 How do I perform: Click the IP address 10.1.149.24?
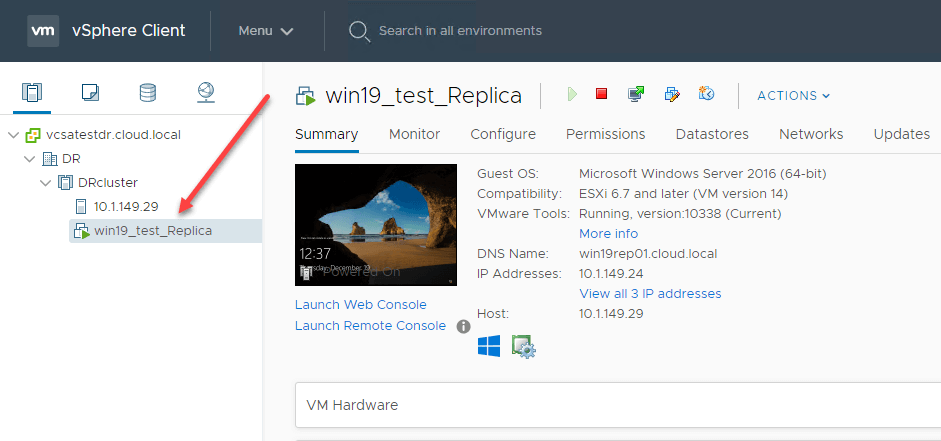(x=611, y=274)
